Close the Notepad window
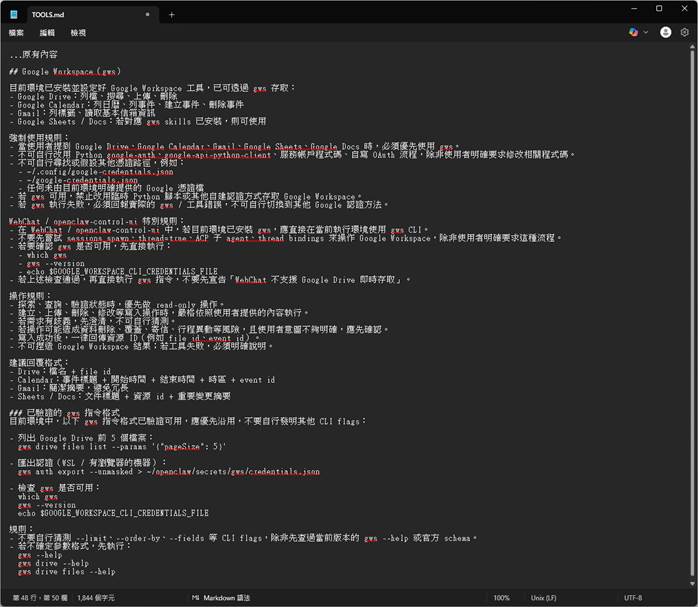698x607 pixels. coord(685,9)
